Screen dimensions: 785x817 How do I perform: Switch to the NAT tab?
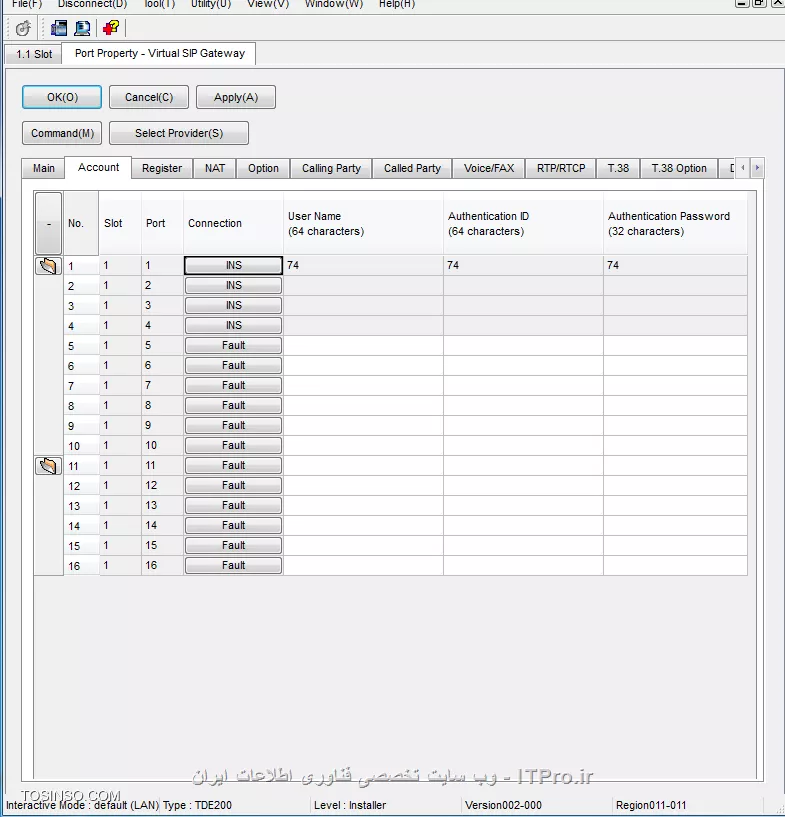215,168
